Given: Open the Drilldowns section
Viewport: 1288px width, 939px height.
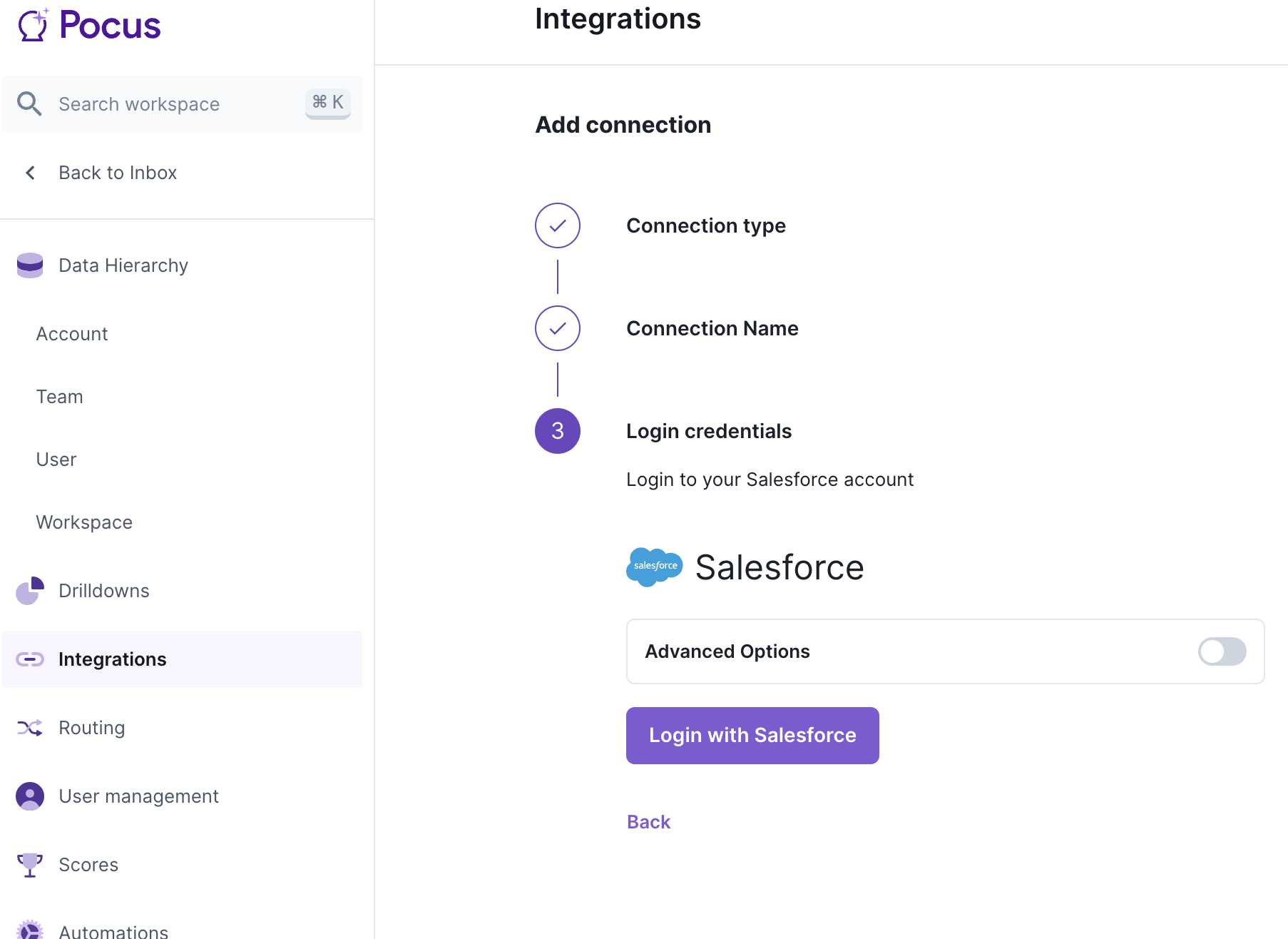Looking at the screenshot, I should (x=104, y=591).
